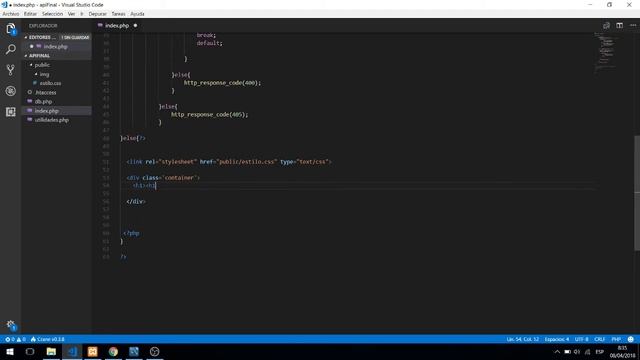Select index.php under open editors
Image resolution: width=640 pixels, height=360 pixels.
(56, 47)
